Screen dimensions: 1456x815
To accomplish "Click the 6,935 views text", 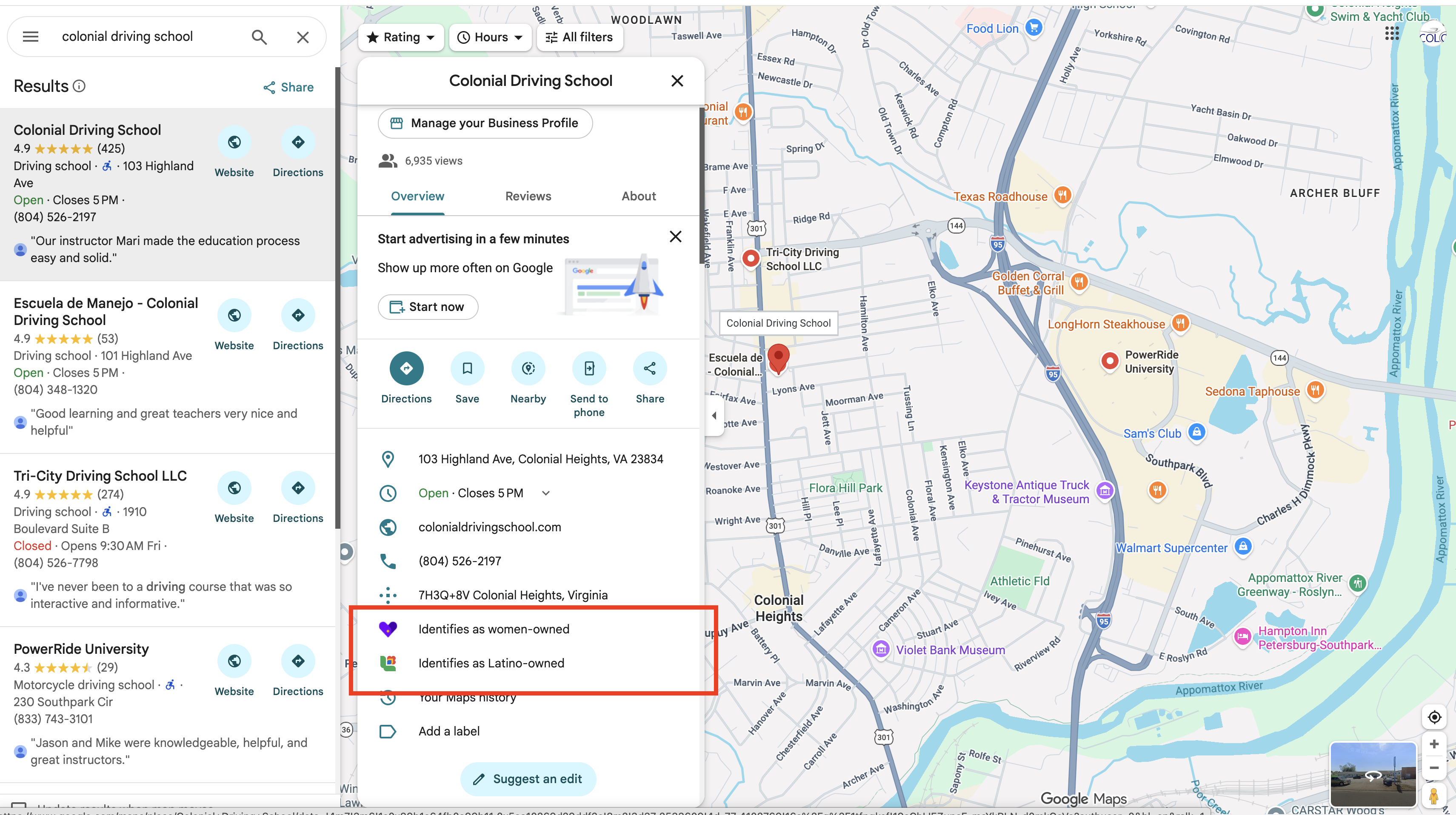I will (x=434, y=161).
